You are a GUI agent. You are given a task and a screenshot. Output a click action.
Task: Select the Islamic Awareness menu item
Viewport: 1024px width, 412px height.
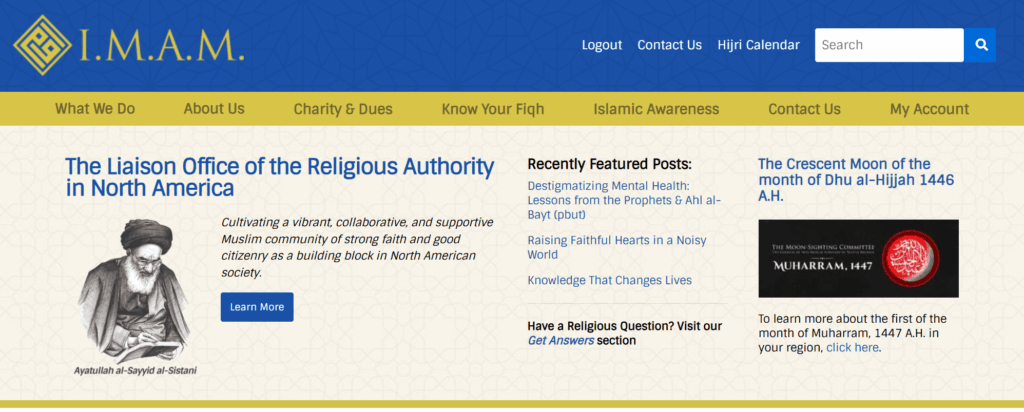tap(656, 109)
